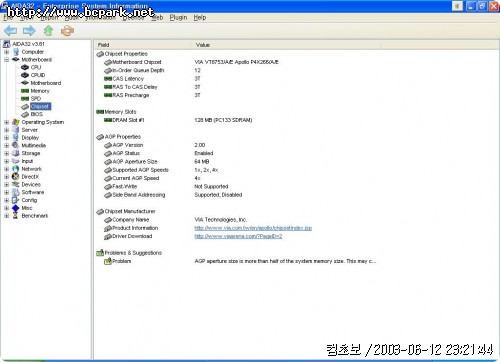
Task: Select the AGP Version row
Action: (237, 145)
